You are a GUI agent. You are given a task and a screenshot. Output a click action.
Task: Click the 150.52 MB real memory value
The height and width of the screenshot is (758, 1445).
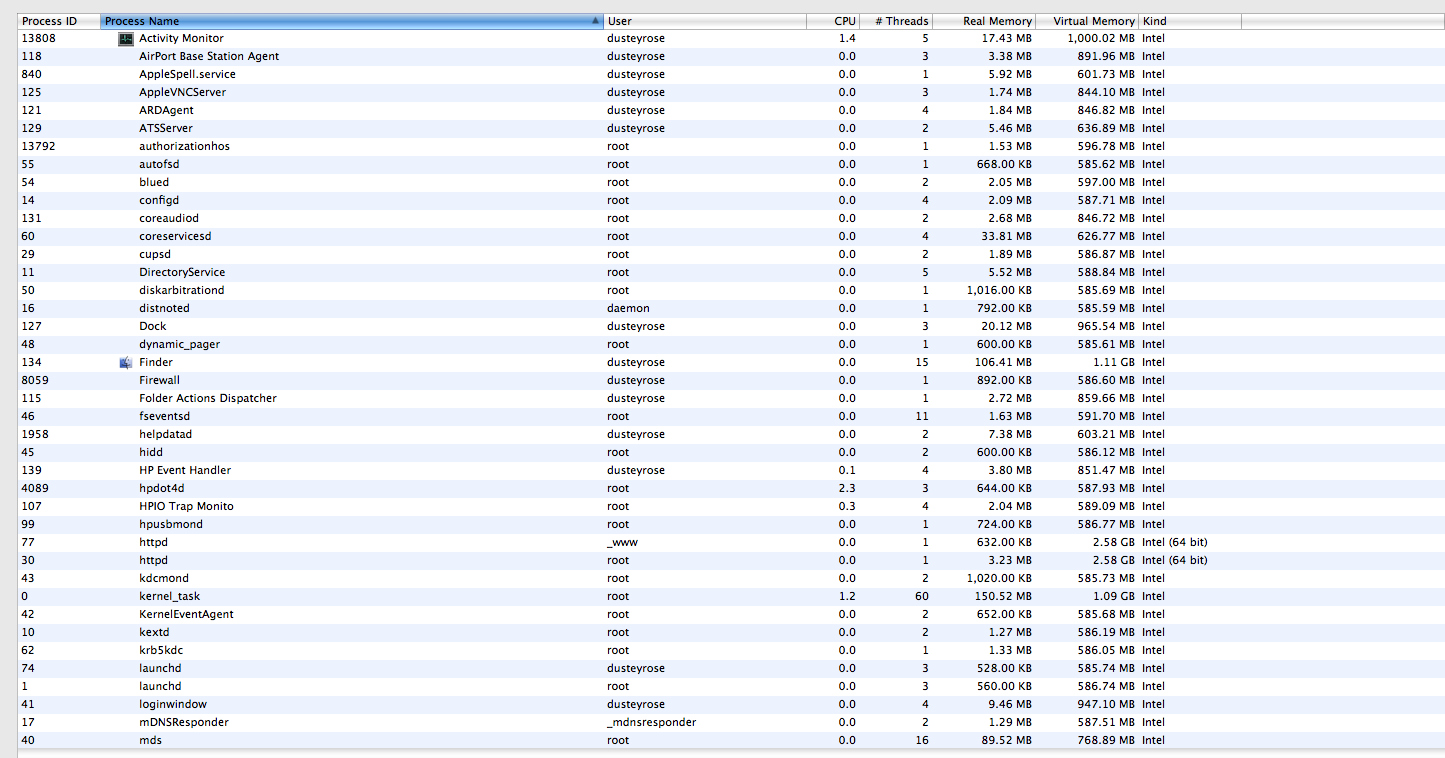pos(1001,596)
